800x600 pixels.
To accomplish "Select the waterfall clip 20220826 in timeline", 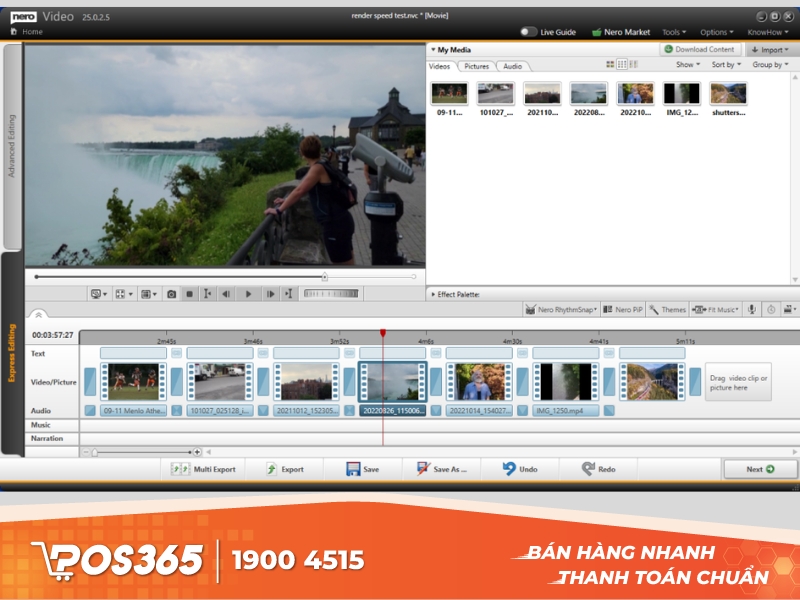I will click(393, 382).
